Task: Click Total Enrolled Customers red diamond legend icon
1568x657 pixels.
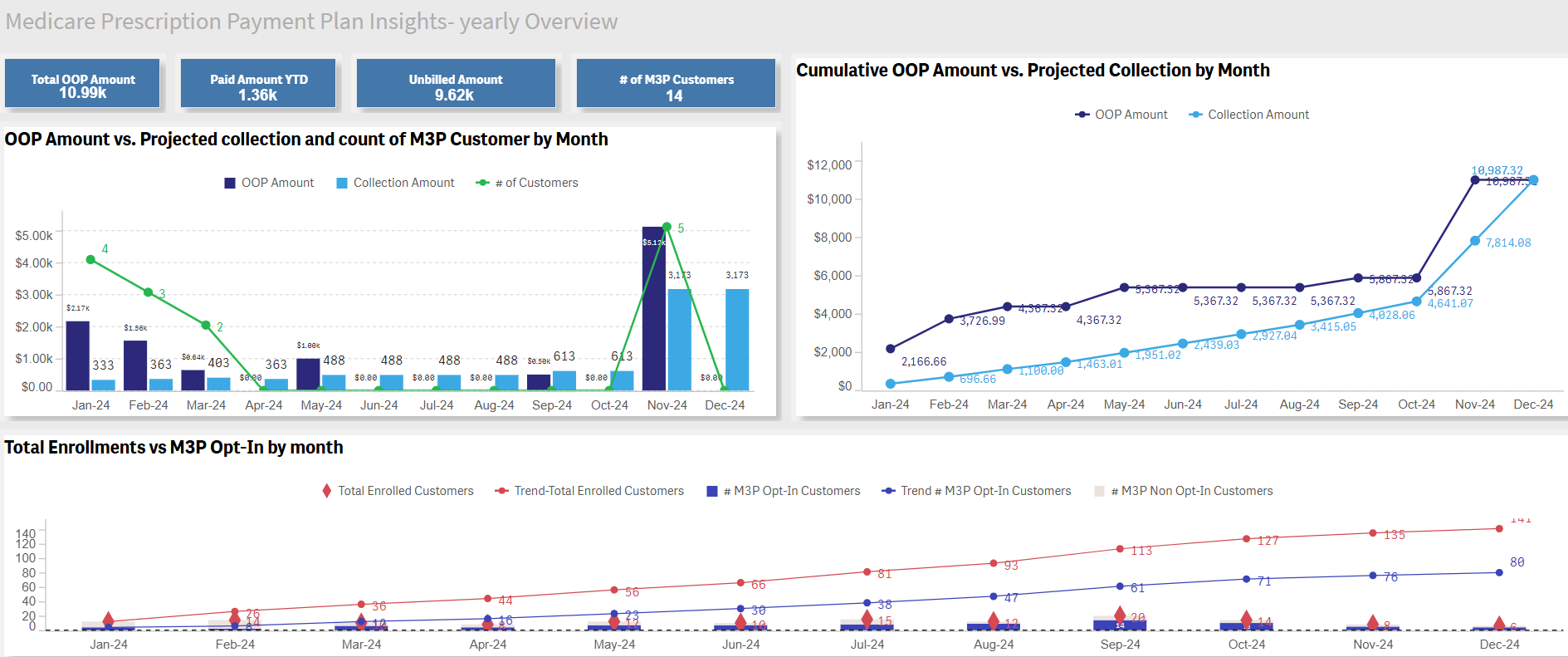Action: tap(327, 491)
